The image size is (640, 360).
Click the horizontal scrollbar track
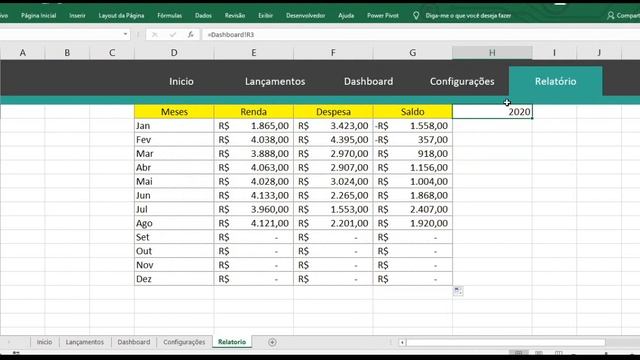505,342
